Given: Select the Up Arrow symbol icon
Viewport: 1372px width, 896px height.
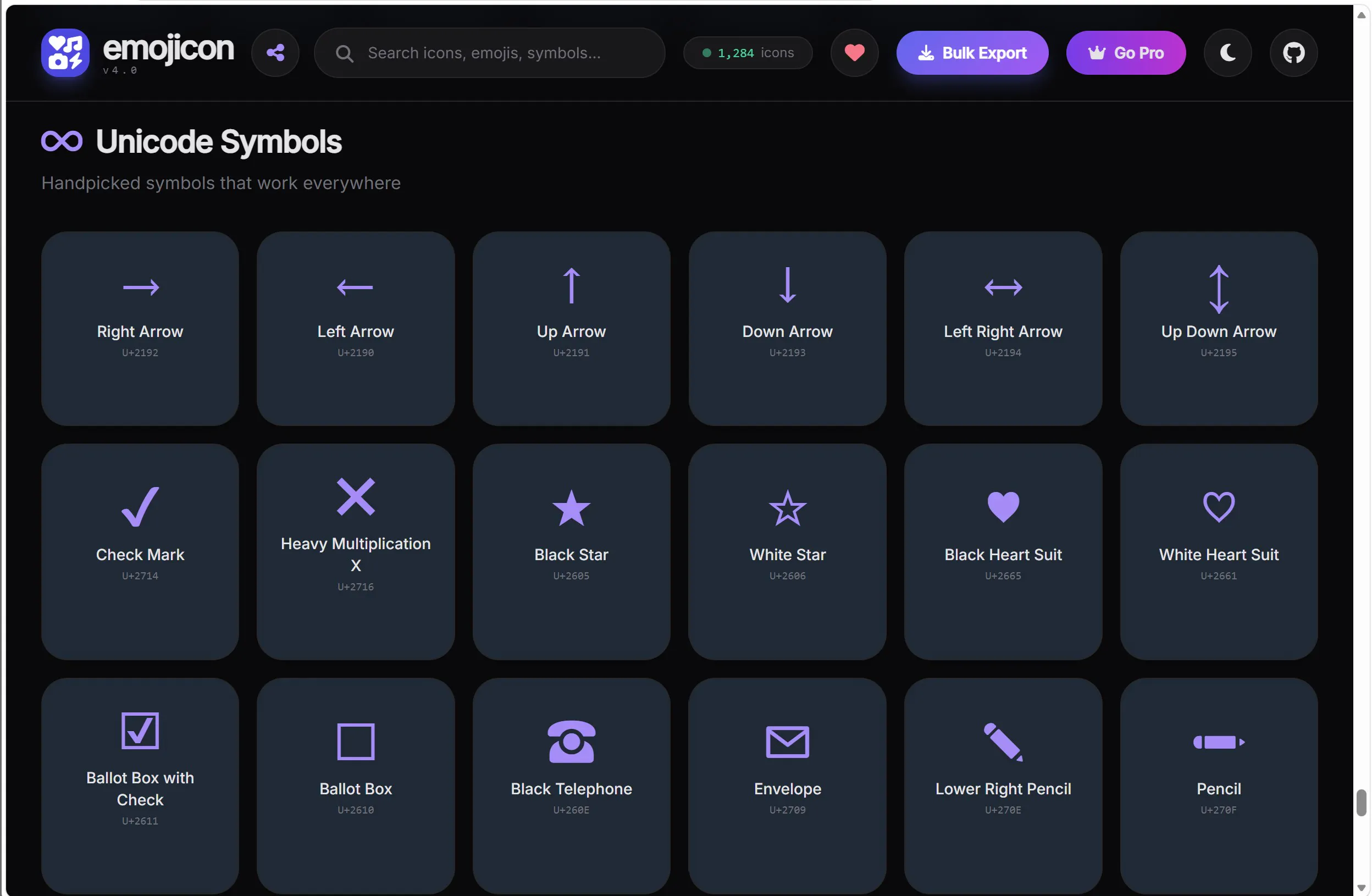Looking at the screenshot, I should (571, 285).
